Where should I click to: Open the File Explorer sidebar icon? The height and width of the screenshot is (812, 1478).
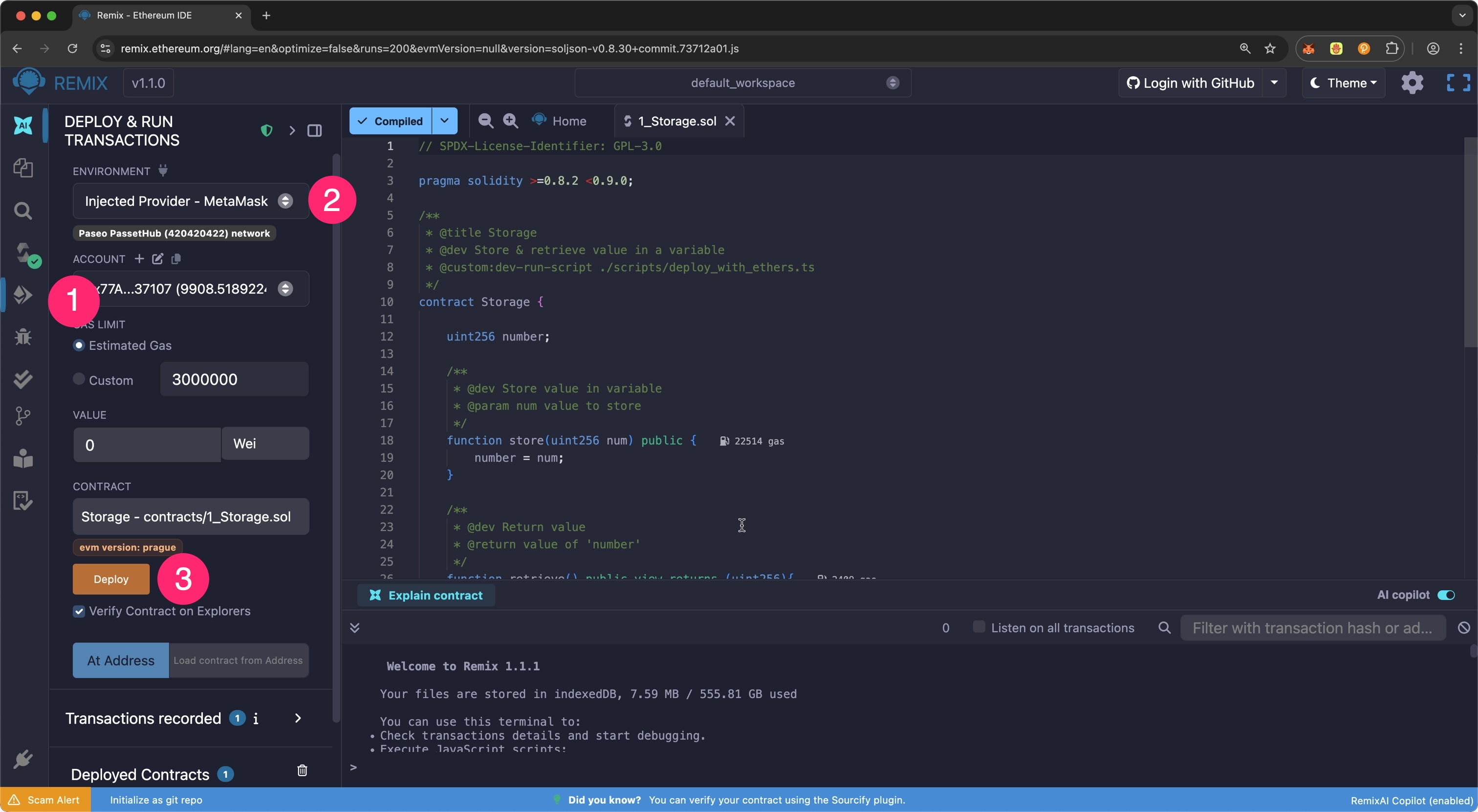coord(23,168)
